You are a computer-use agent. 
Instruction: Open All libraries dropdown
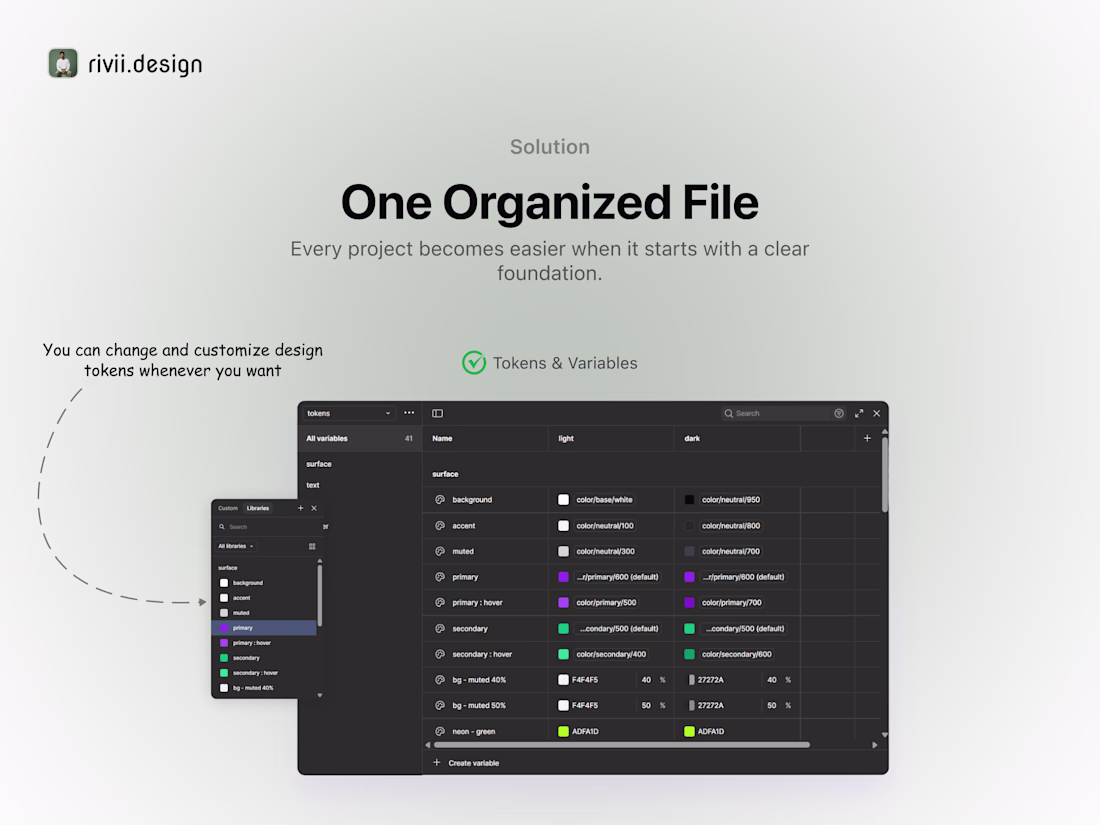(236, 546)
